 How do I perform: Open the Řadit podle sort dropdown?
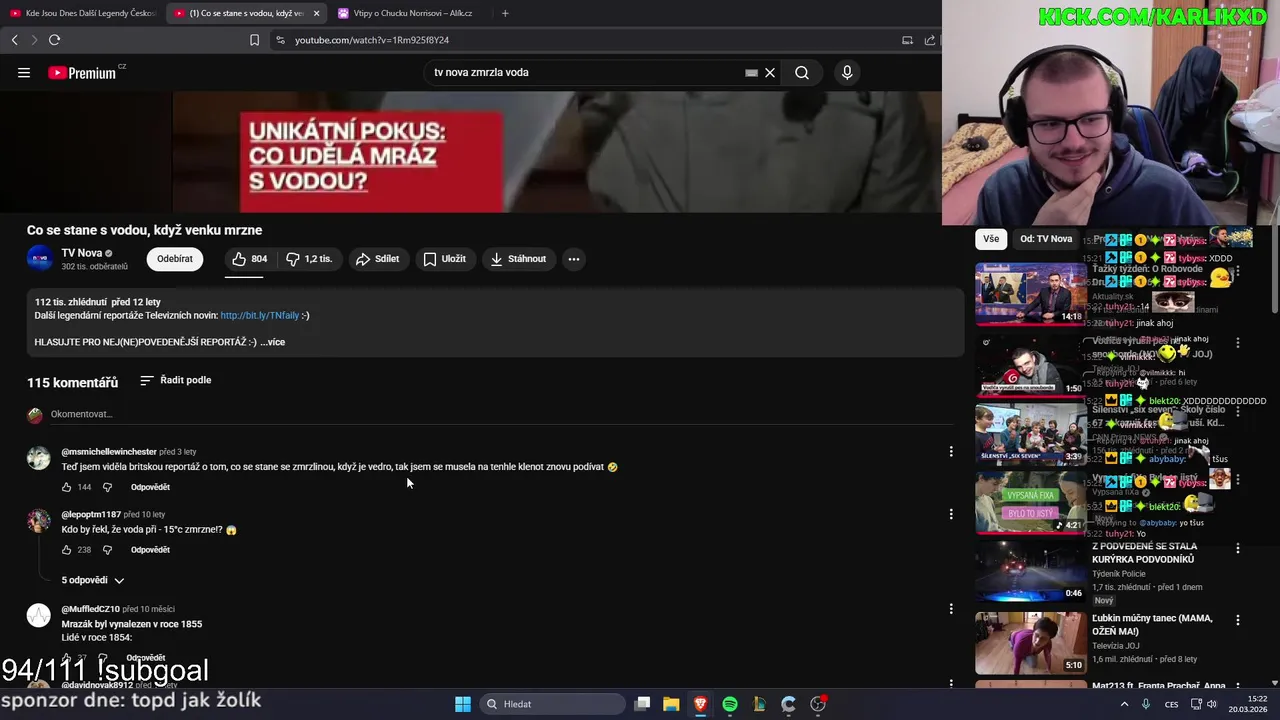click(175, 380)
